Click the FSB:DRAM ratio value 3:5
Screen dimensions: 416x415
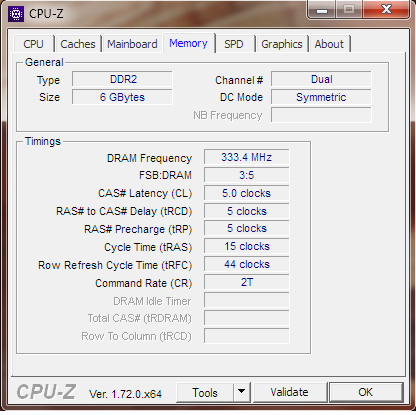247,175
